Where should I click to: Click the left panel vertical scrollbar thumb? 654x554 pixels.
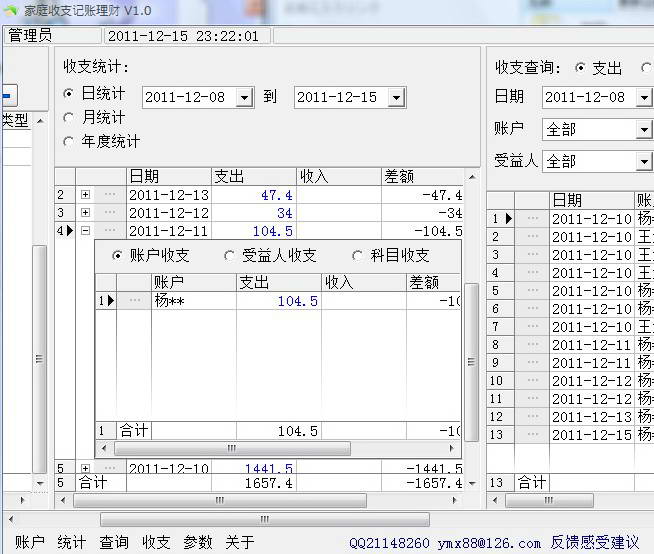(x=39, y=359)
